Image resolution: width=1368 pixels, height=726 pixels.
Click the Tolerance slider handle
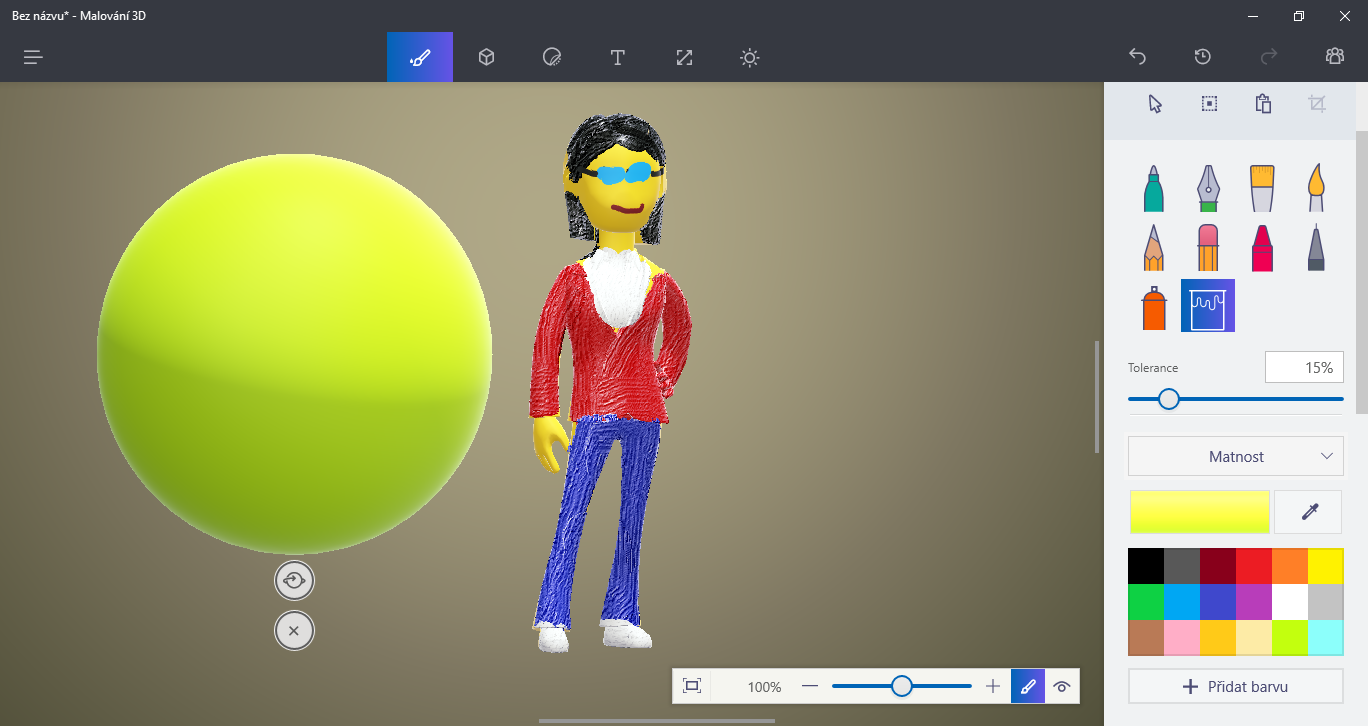tap(1168, 399)
